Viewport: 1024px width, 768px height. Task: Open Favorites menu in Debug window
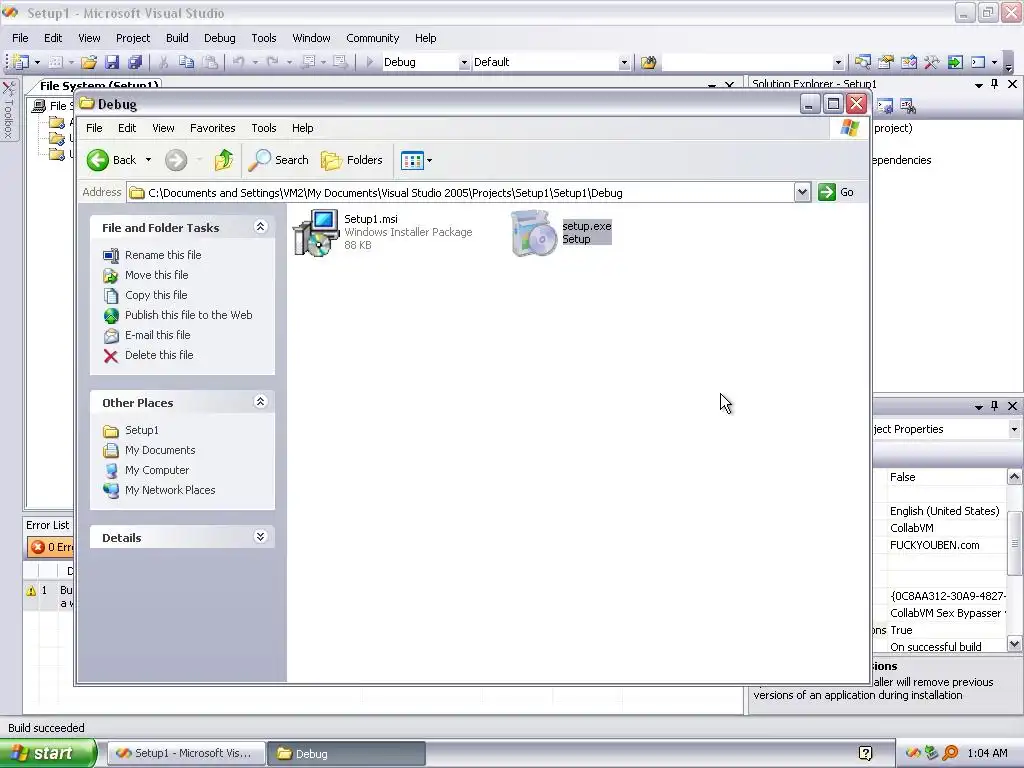click(x=212, y=128)
